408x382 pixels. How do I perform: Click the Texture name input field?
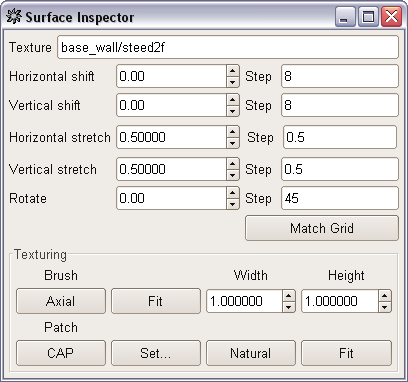tap(228, 47)
